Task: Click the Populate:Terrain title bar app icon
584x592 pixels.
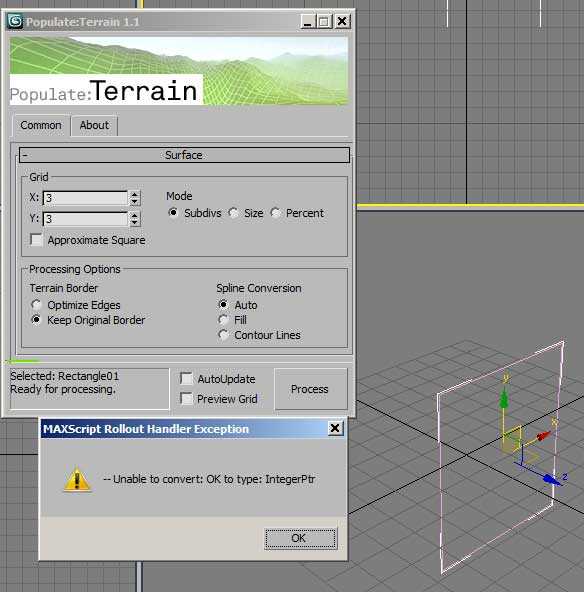Action: click(15, 22)
